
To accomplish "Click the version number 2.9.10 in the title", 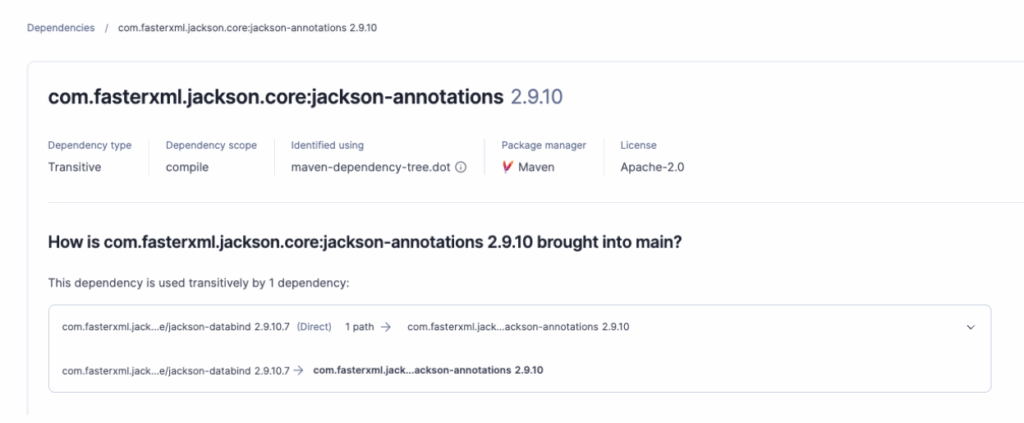I will pos(537,97).
